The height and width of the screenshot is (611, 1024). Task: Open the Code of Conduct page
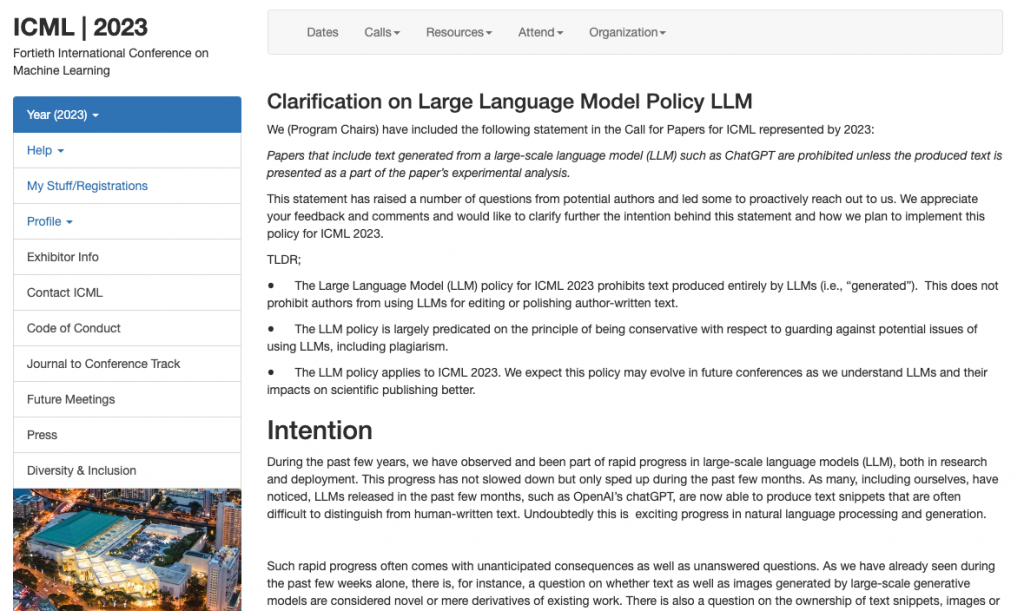pyautogui.click(x=127, y=328)
